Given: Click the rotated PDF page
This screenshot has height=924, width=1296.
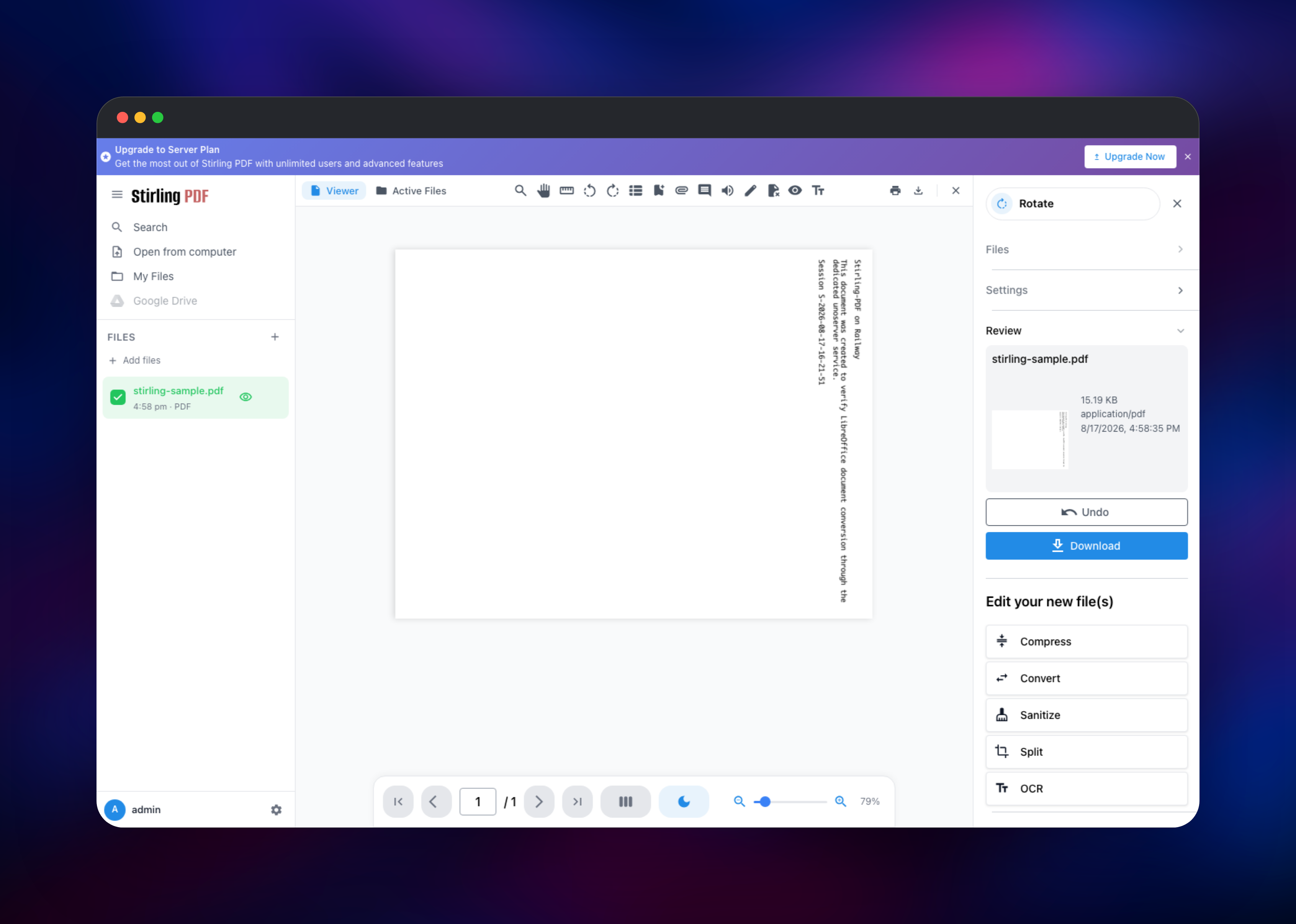Looking at the screenshot, I should click(x=633, y=433).
